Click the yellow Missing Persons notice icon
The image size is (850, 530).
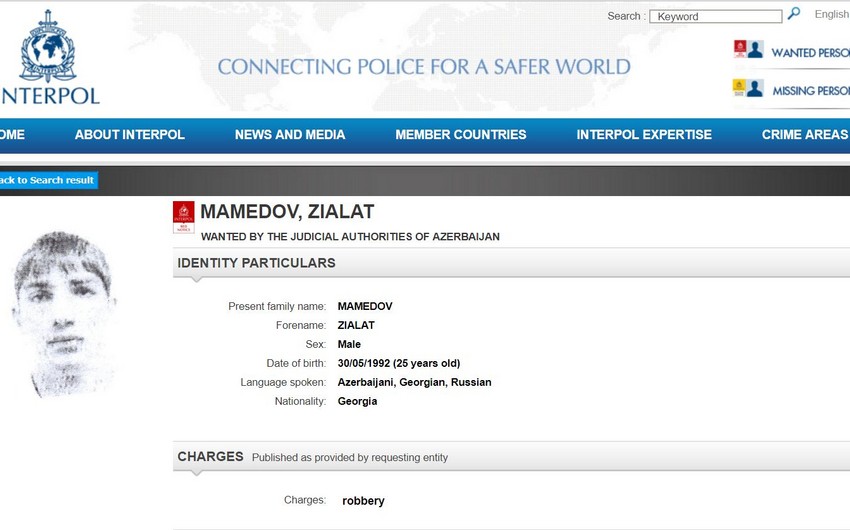pos(739,88)
